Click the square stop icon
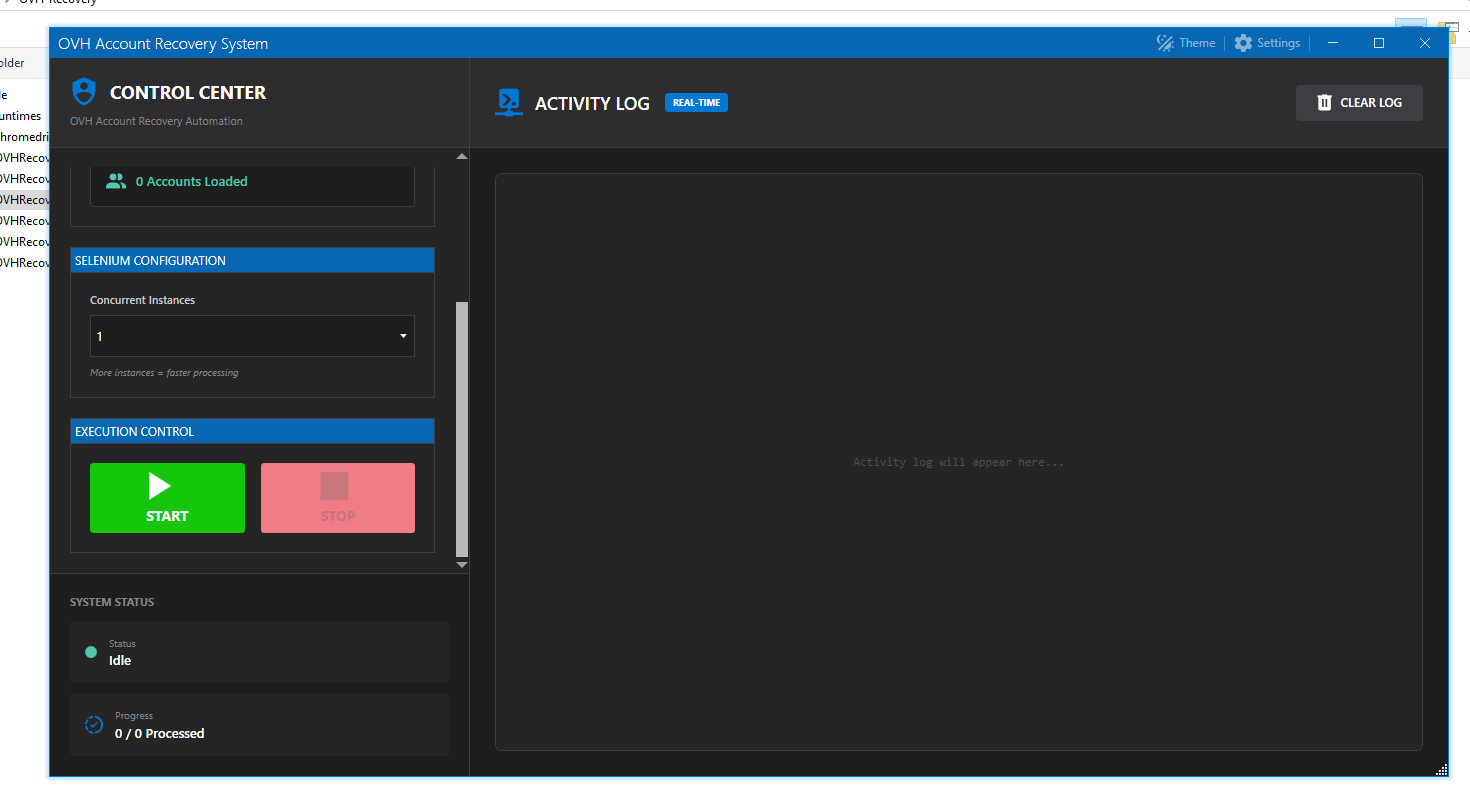The image size is (1470, 799). [x=334, y=487]
